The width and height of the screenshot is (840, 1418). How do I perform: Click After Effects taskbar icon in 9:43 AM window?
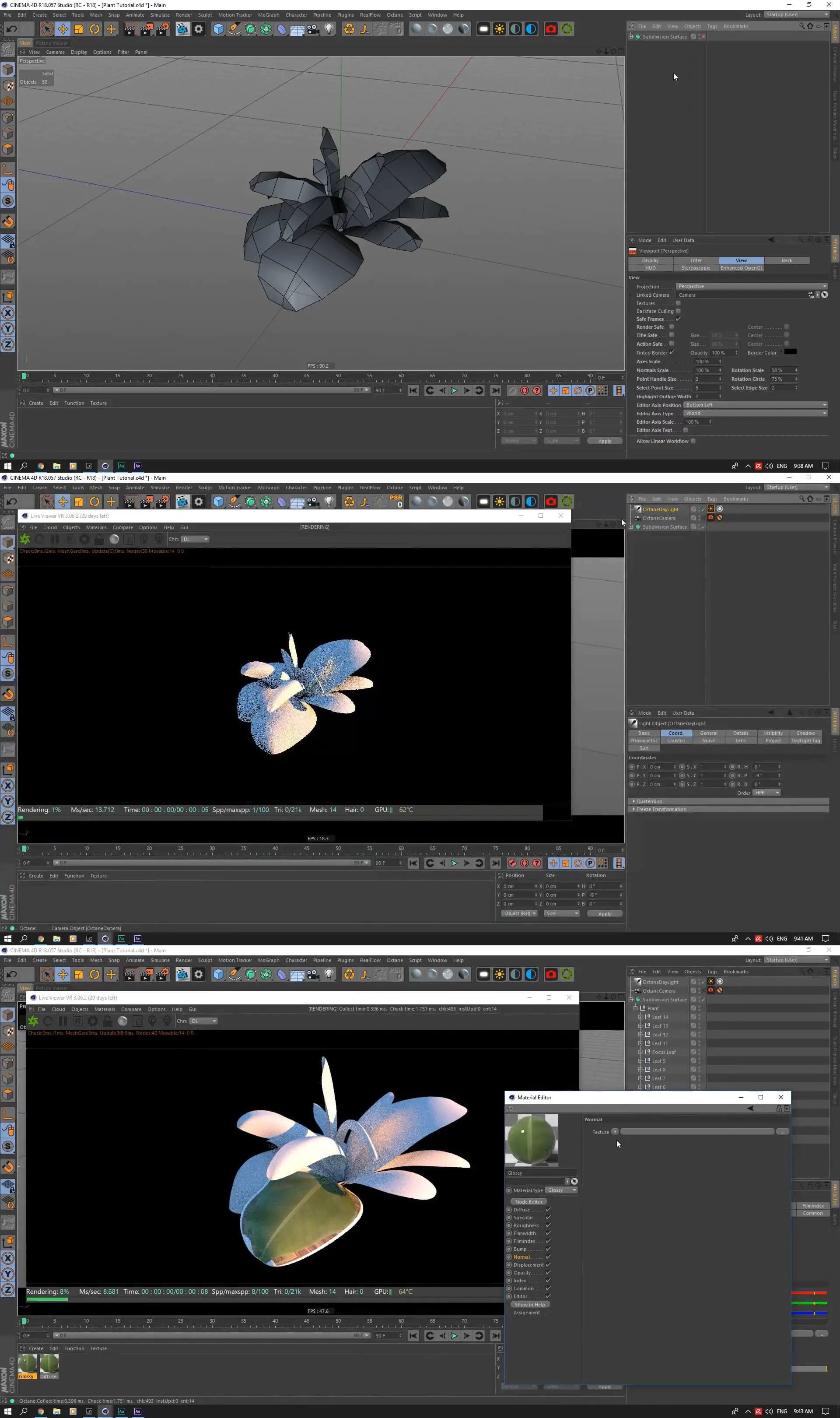(x=137, y=1411)
